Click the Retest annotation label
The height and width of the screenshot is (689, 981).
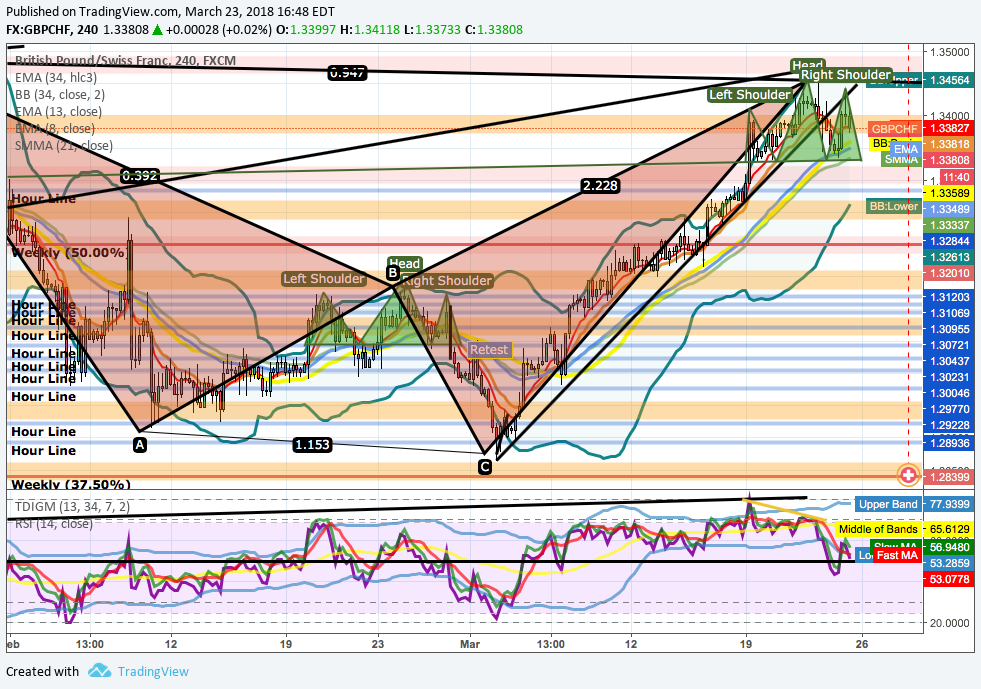tap(489, 350)
